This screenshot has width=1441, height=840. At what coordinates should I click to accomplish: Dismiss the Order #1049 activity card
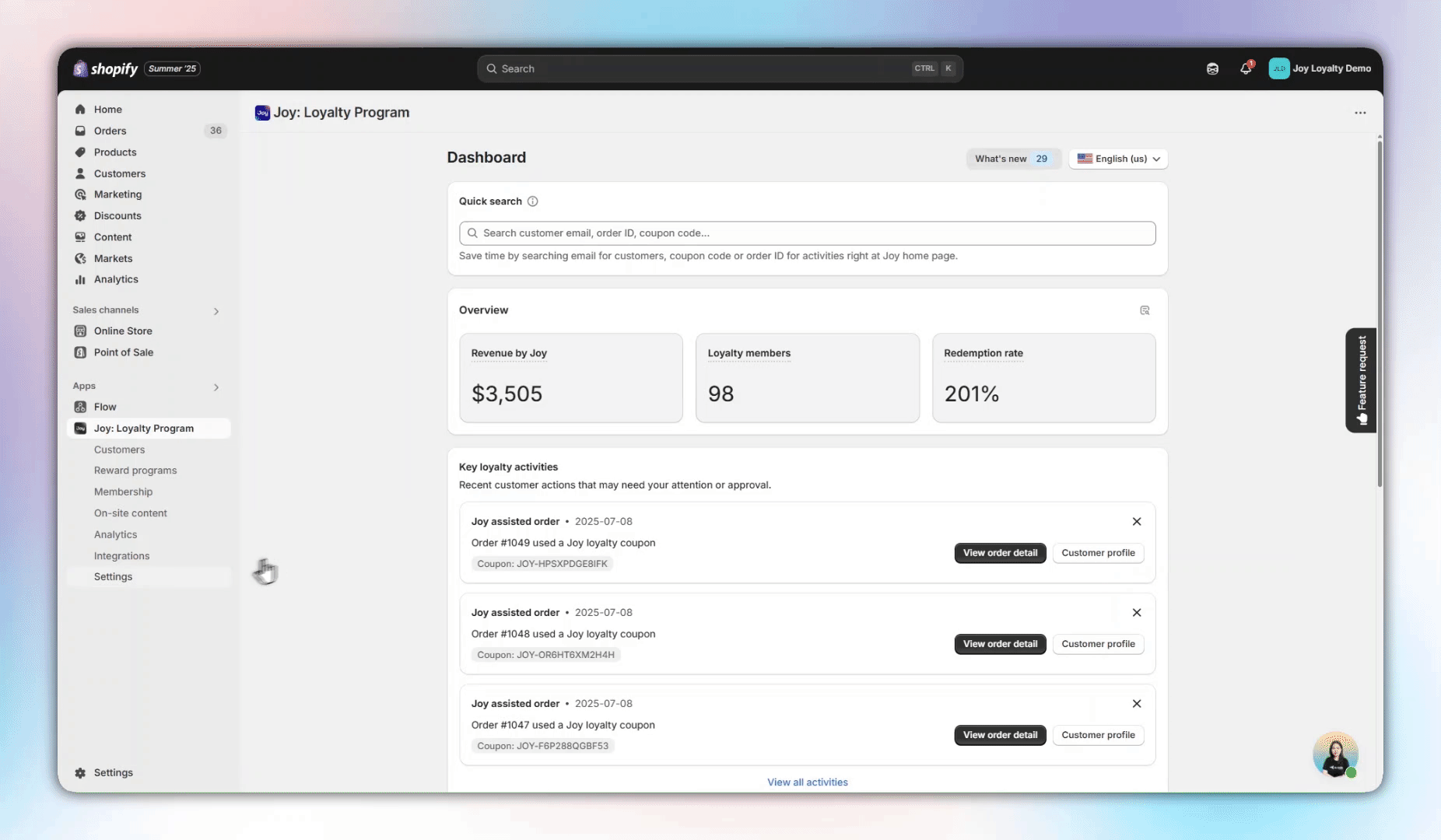pyautogui.click(x=1137, y=522)
